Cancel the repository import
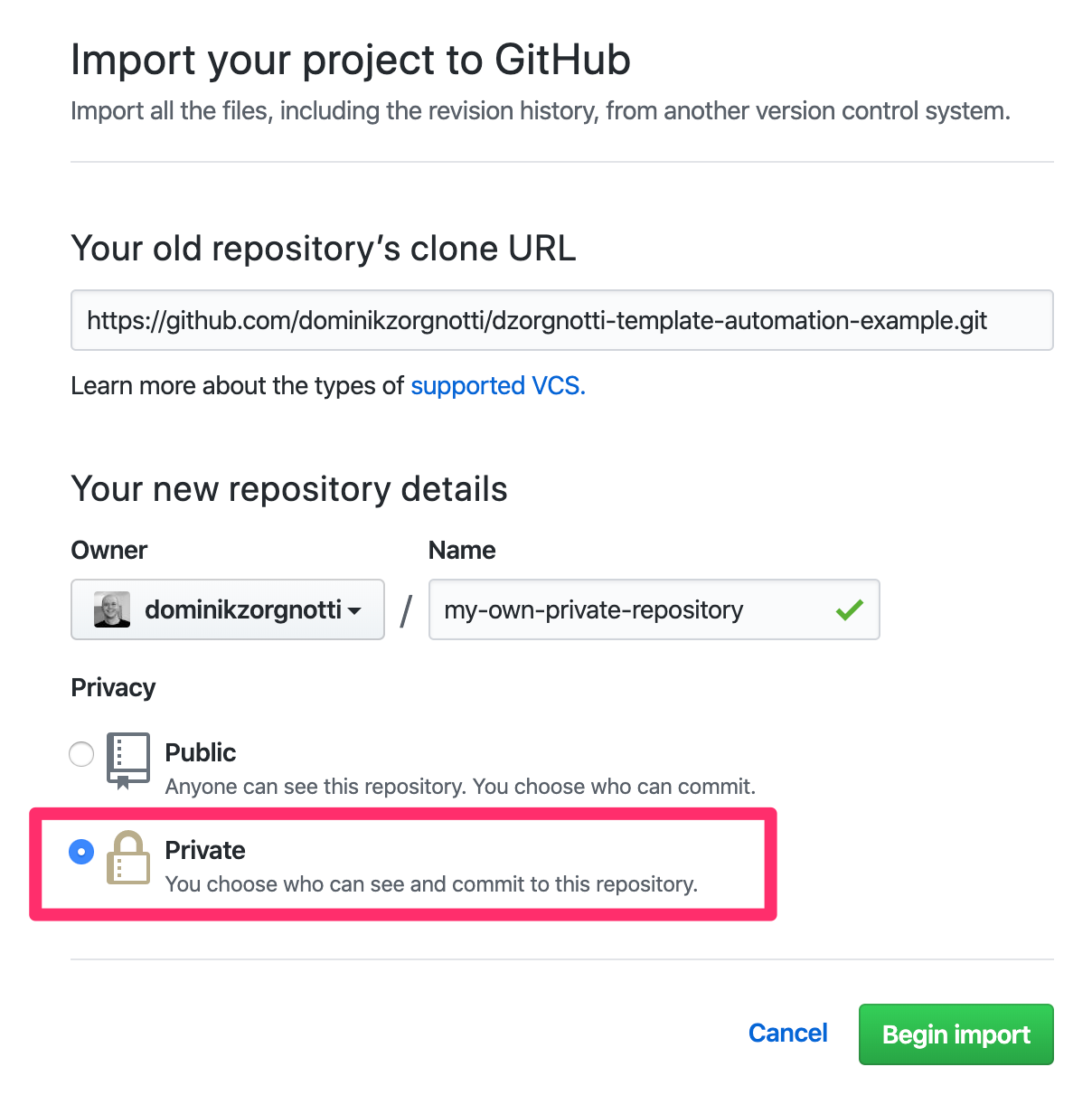Image resolution: width=1092 pixels, height=1114 pixels. [786, 1034]
